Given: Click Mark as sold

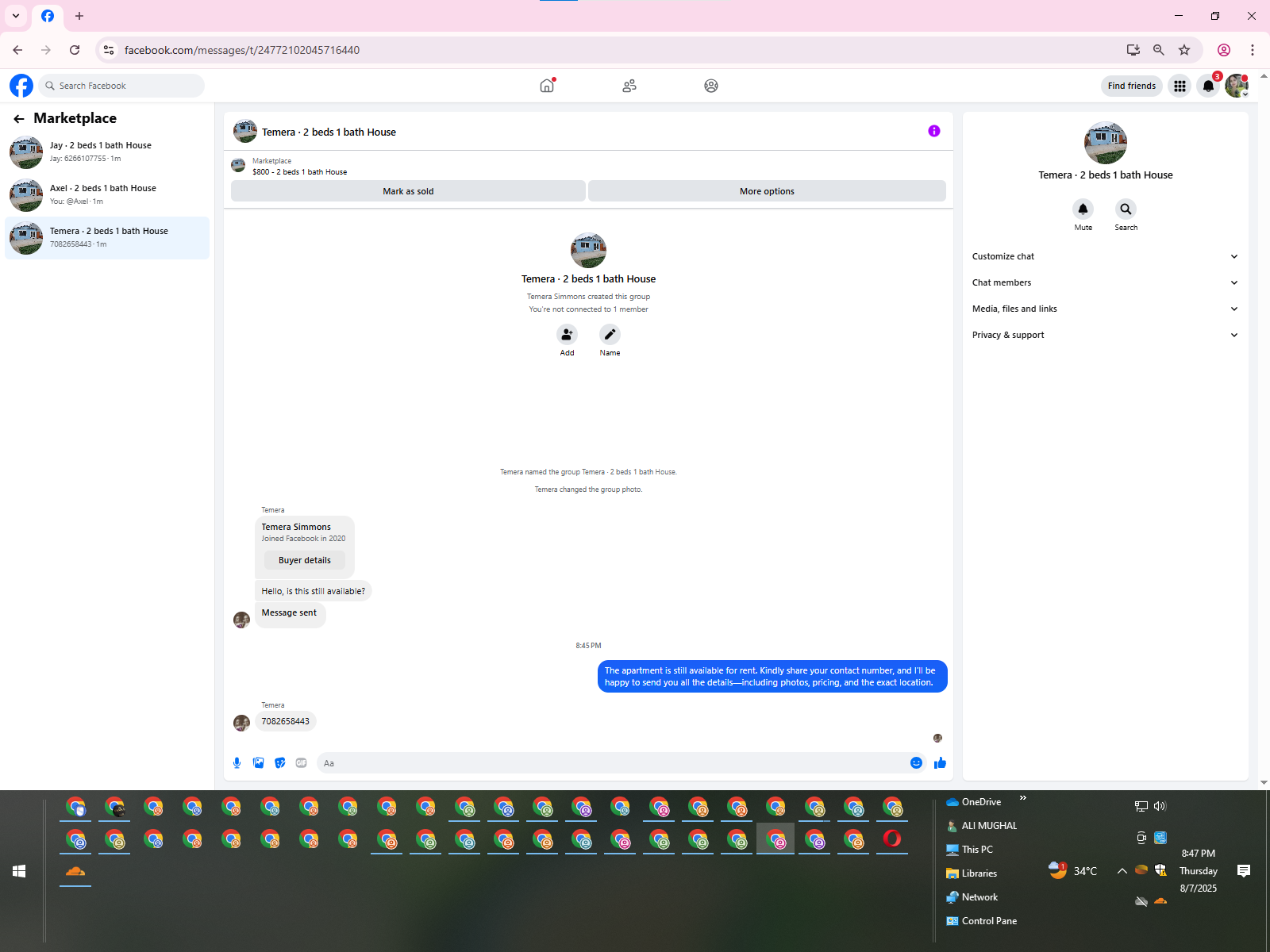Looking at the screenshot, I should tap(408, 191).
